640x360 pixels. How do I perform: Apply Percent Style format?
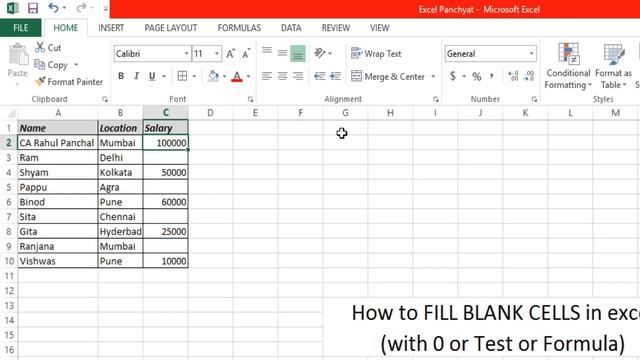click(476, 76)
